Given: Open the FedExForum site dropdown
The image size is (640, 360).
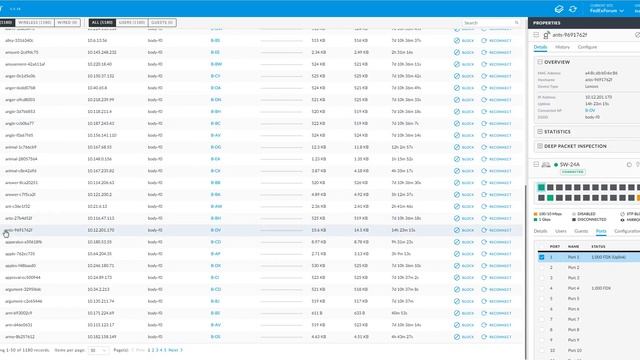Looking at the screenshot, I should click(607, 11).
